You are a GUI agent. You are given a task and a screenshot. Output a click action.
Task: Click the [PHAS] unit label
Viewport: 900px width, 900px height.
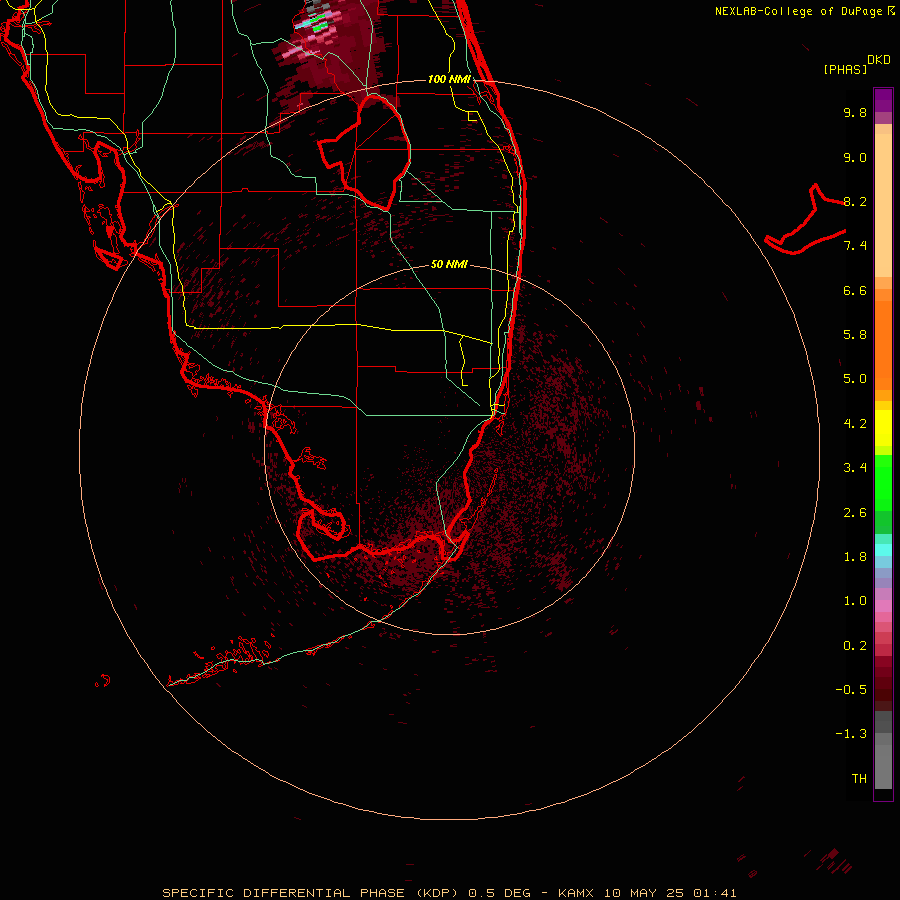click(845, 70)
